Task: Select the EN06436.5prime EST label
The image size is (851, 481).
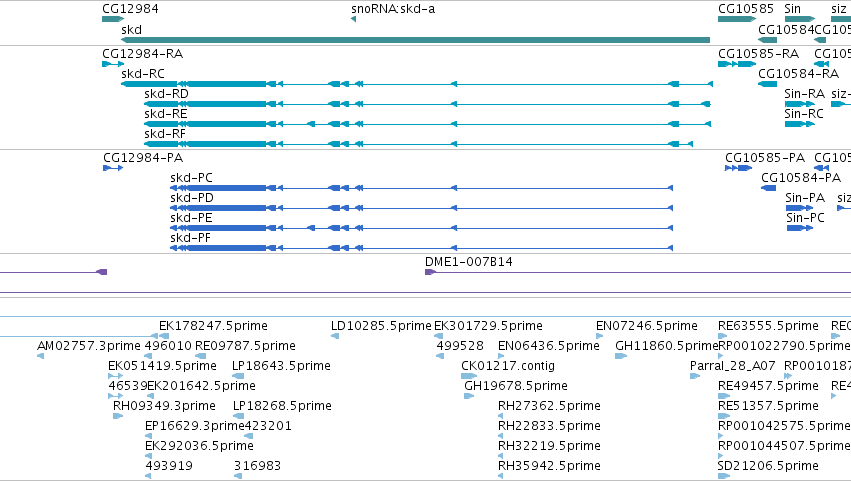Action: (549, 346)
